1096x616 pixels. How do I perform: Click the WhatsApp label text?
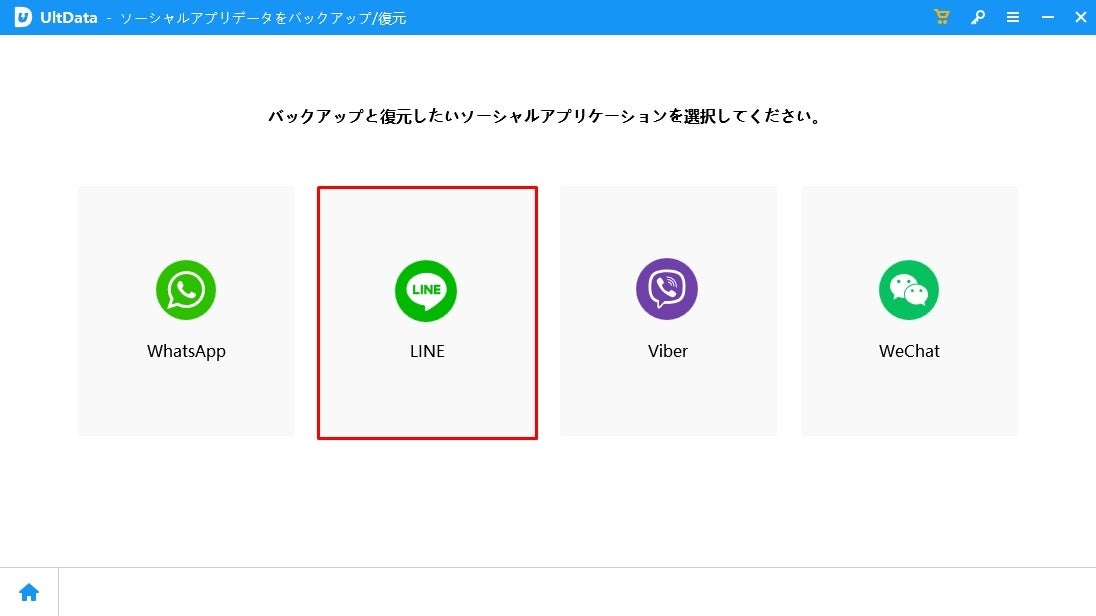[x=186, y=352]
